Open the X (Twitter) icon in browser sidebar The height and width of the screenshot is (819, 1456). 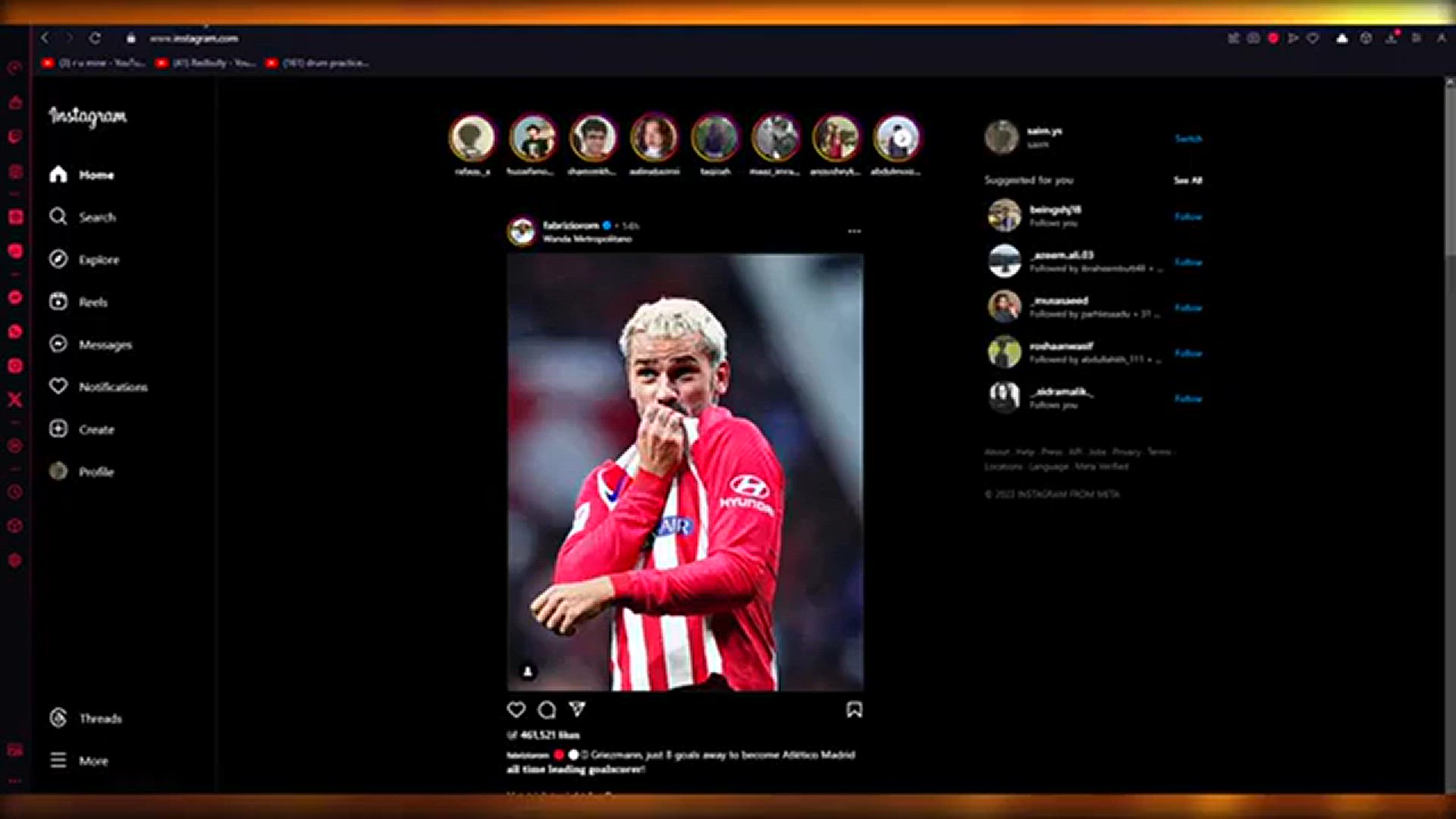[x=14, y=400]
